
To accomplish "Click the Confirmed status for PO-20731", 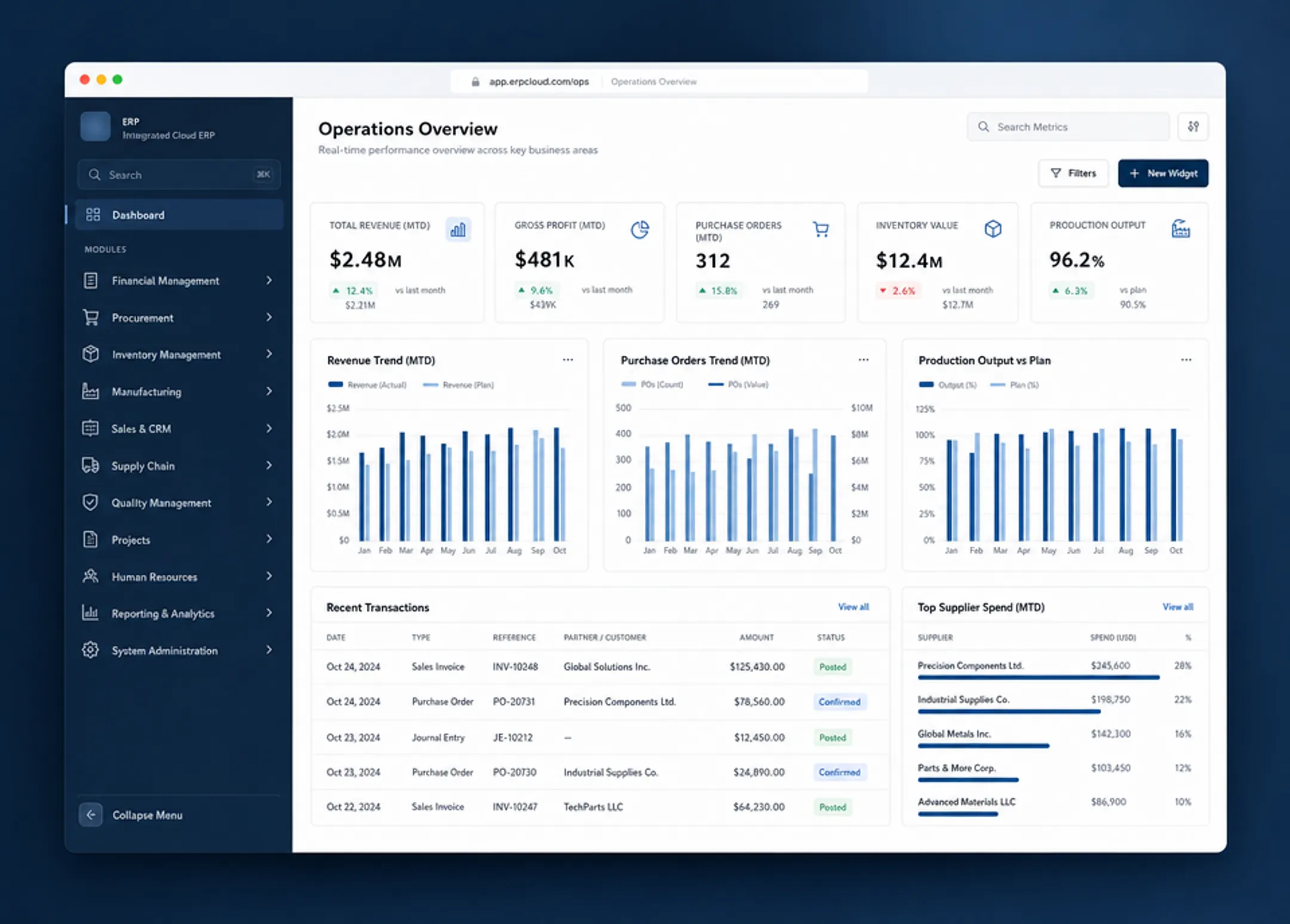I will tap(840, 702).
